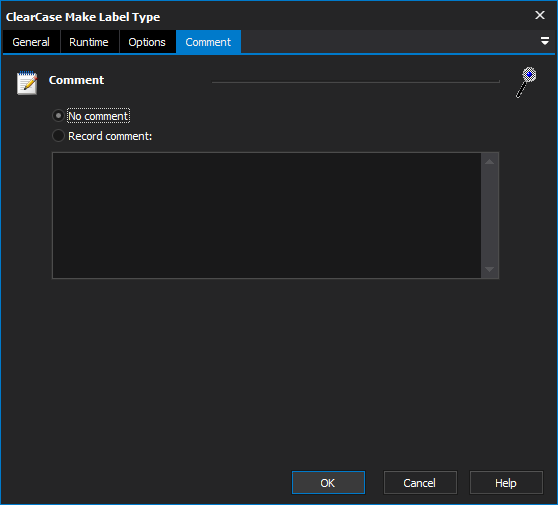The image size is (558, 505).
Task: Click the Cancel button
Action: [420, 483]
